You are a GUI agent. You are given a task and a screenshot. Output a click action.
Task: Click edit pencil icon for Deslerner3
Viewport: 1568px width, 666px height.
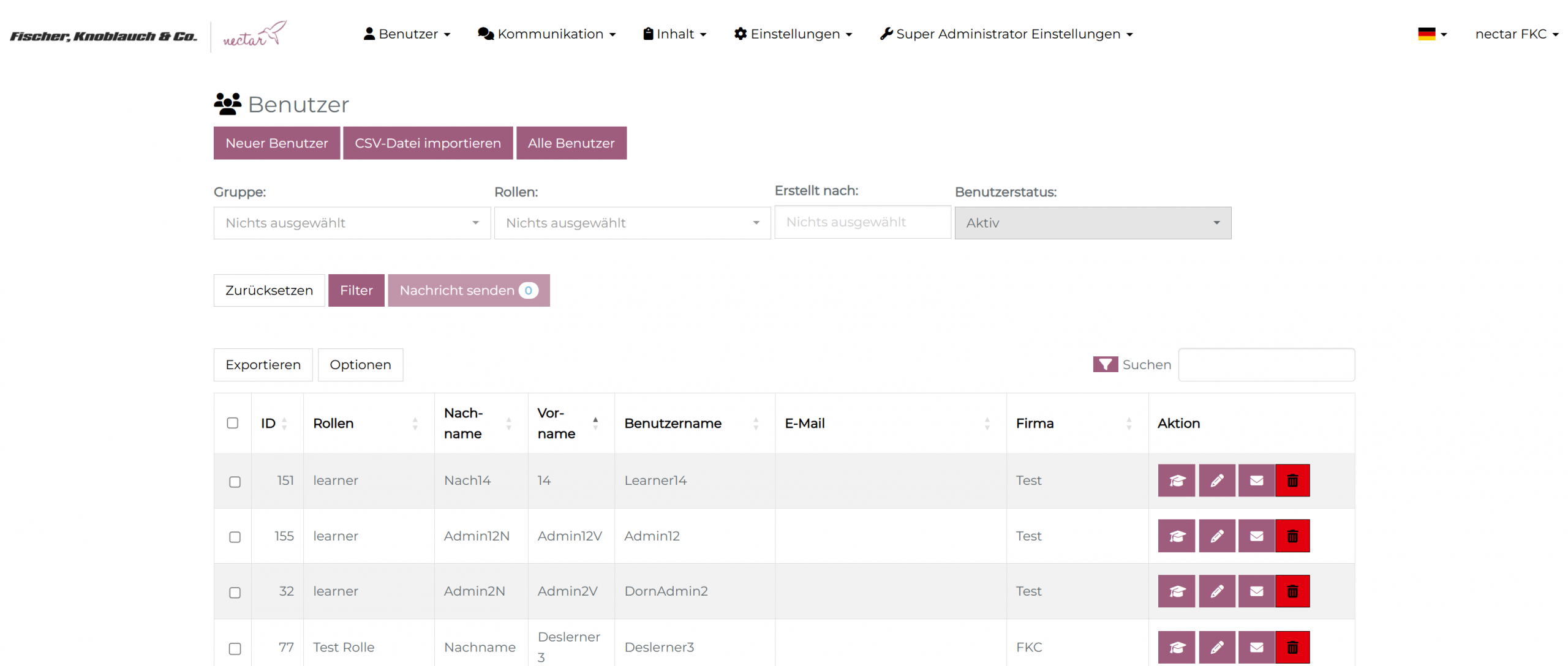pyautogui.click(x=1216, y=647)
